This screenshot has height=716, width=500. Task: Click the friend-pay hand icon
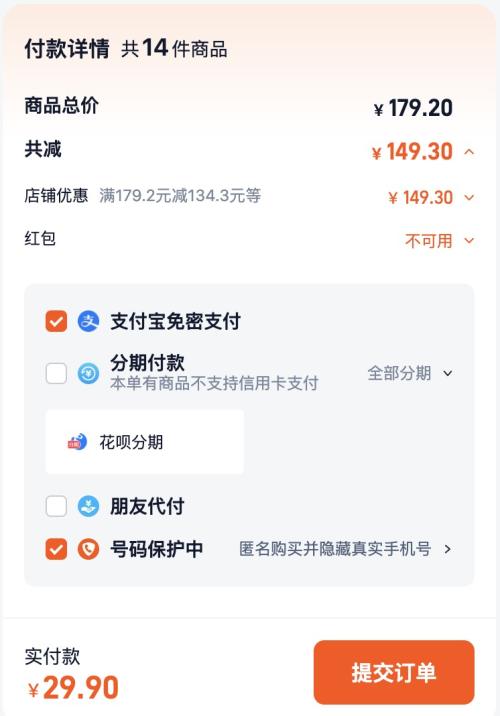(x=88, y=506)
